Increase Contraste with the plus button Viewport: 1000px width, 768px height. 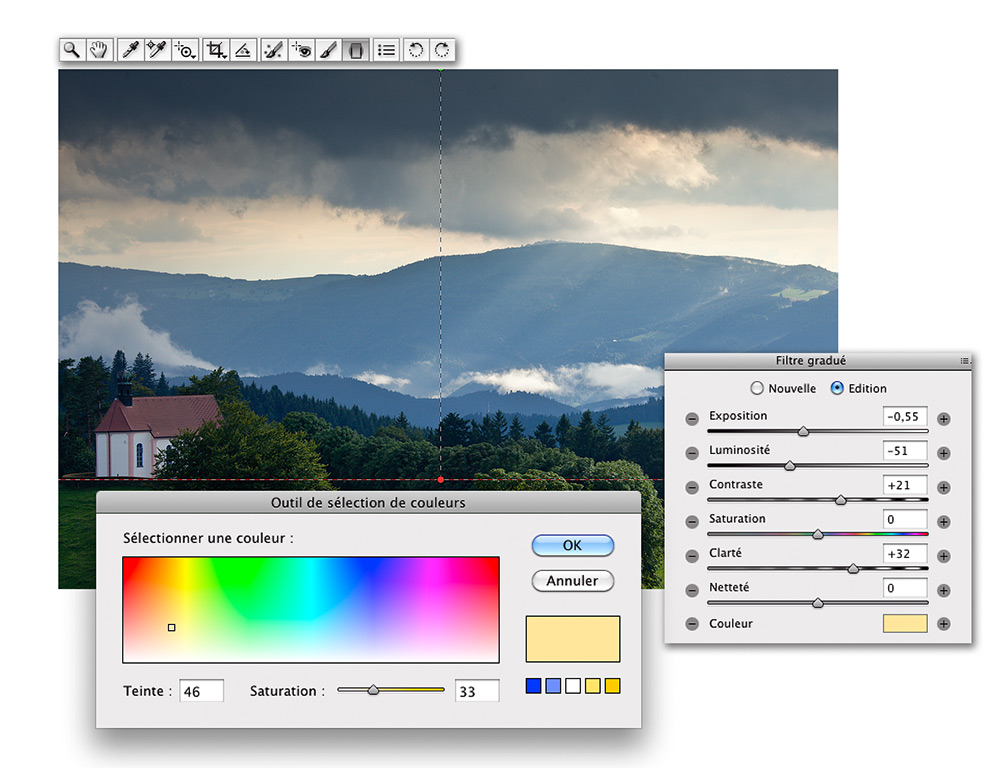click(944, 488)
